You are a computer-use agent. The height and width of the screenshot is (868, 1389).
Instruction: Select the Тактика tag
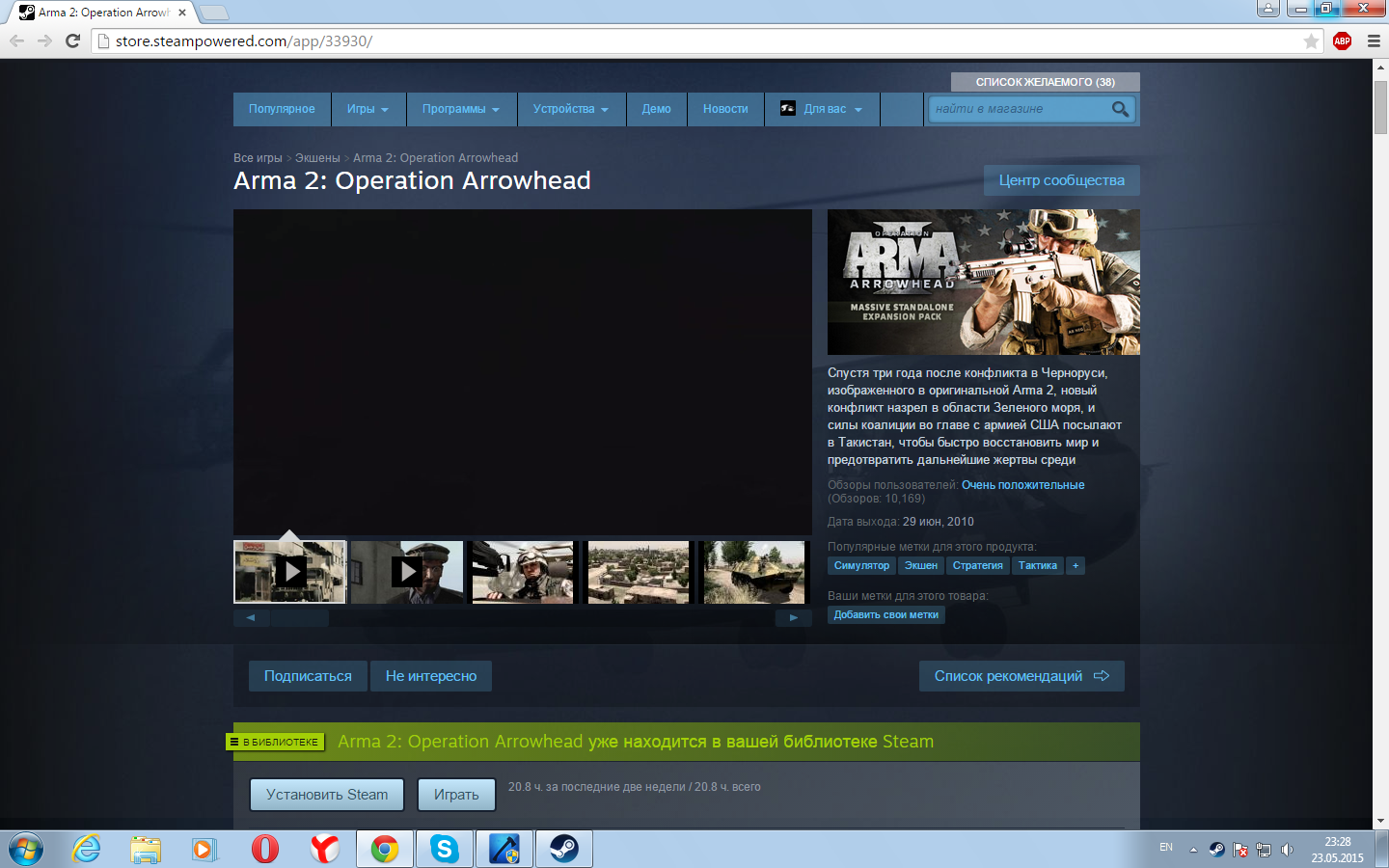point(1038,566)
